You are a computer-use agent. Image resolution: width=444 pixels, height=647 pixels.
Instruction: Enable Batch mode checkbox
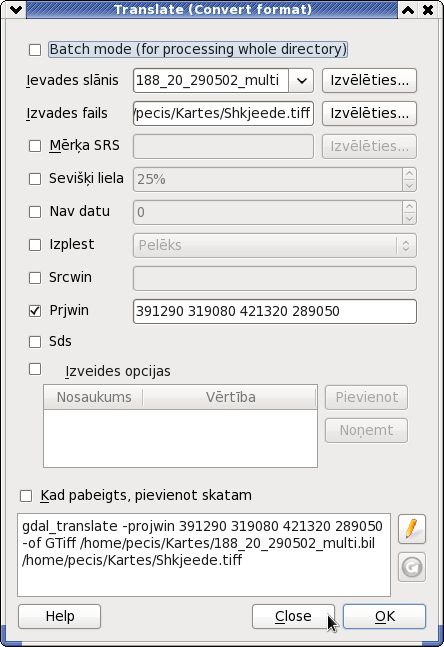[35, 50]
